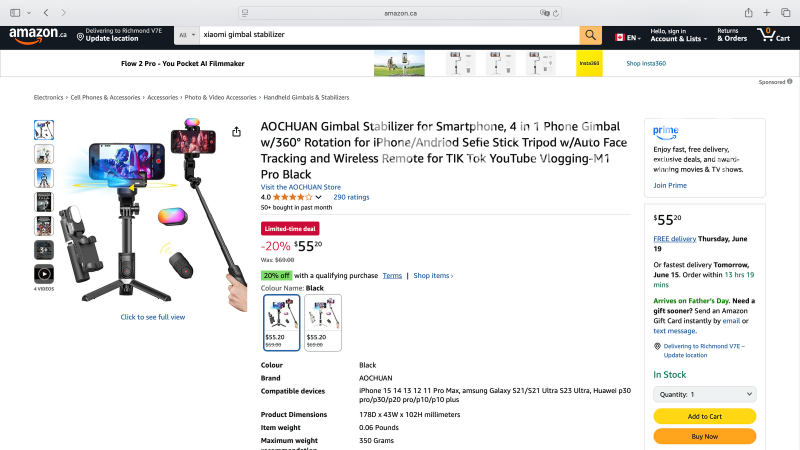Click the browser back arrow
Screen dimensions: 800x450
point(46,12)
